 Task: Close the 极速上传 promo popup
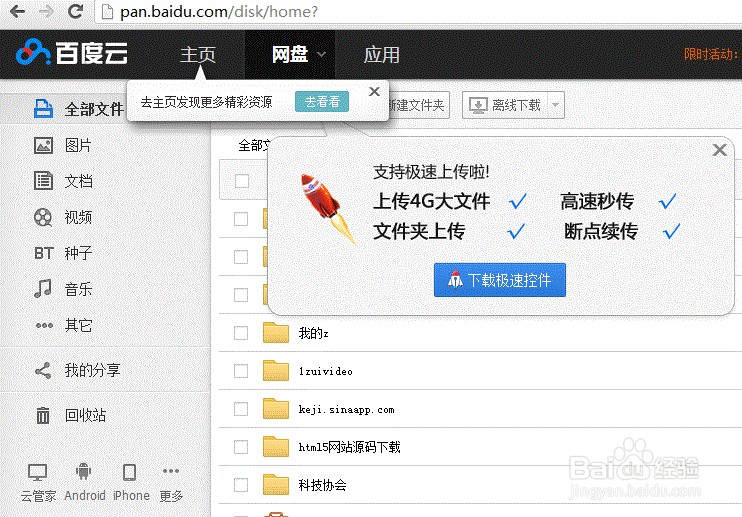pos(720,150)
